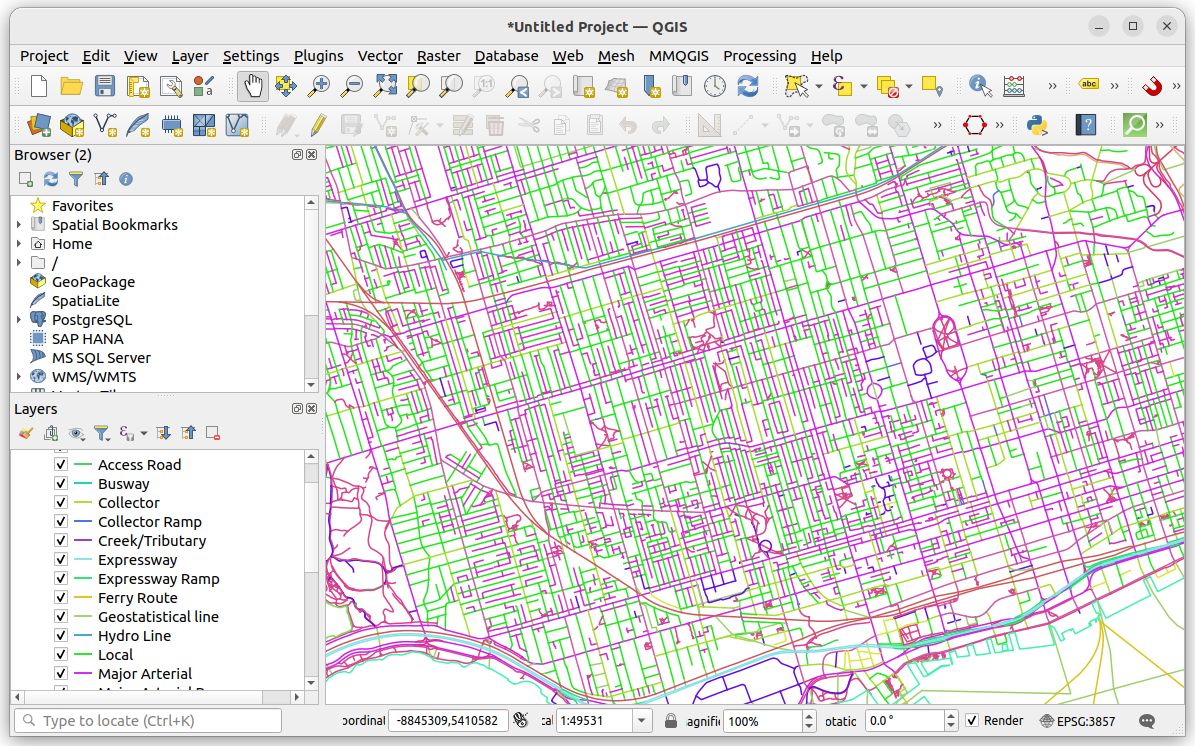Open the Statistical Summary panel icon
This screenshot has width=1195, height=746.
coord(1013,86)
